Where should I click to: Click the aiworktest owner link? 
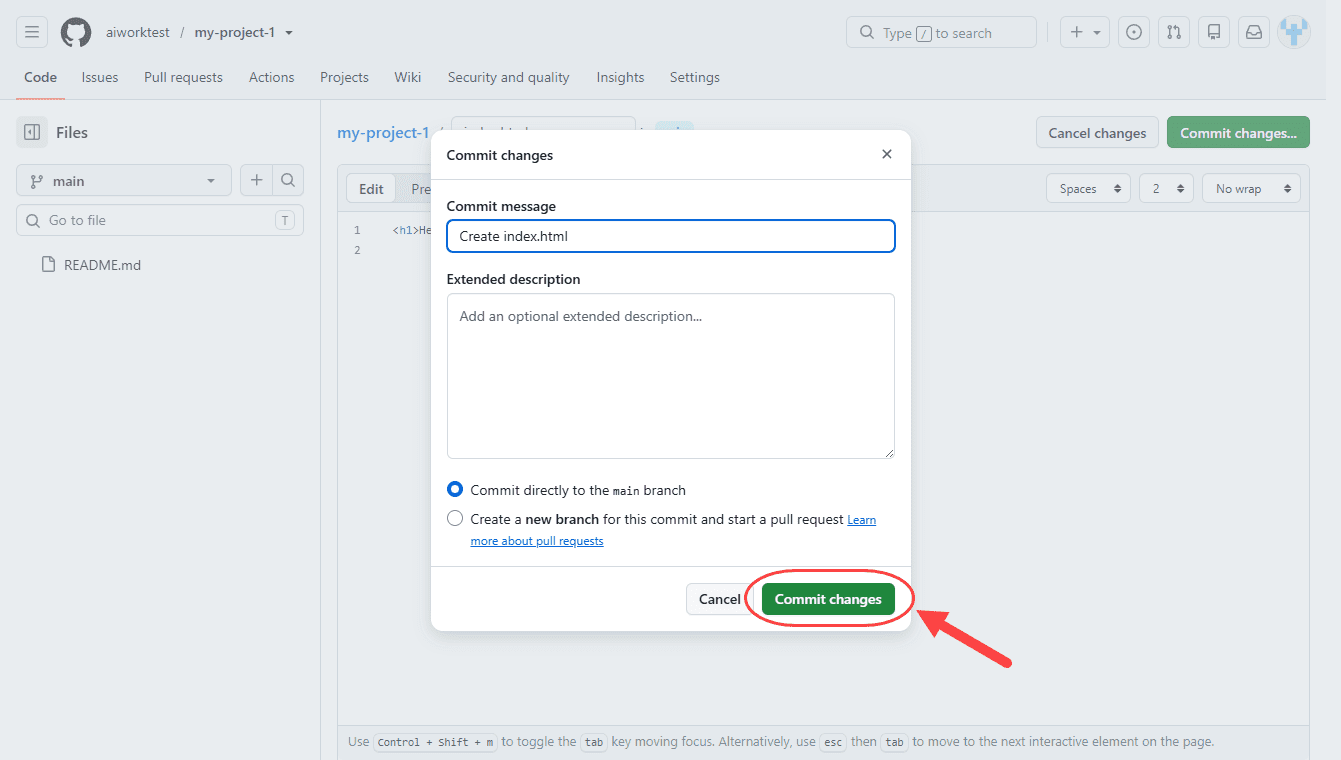pos(140,32)
